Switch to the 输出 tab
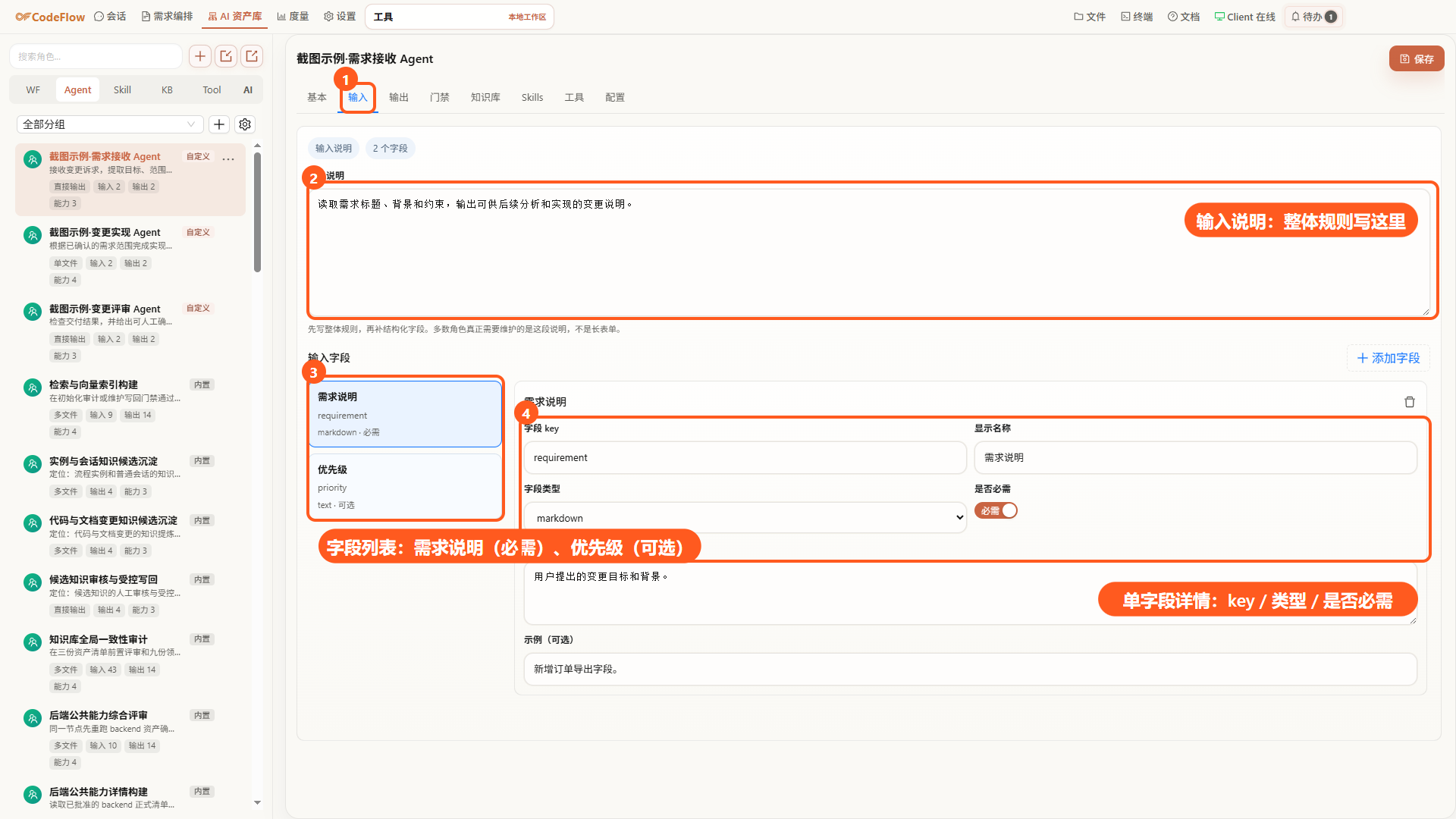1456x819 pixels. pyautogui.click(x=399, y=97)
